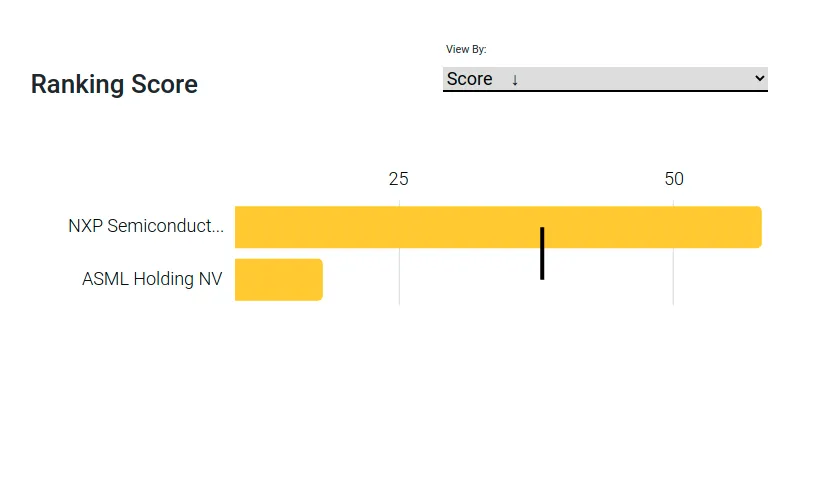Image resolution: width=817 pixels, height=489 pixels.
Task: Click the marker portion below the NXP bar
Action: 542,264
